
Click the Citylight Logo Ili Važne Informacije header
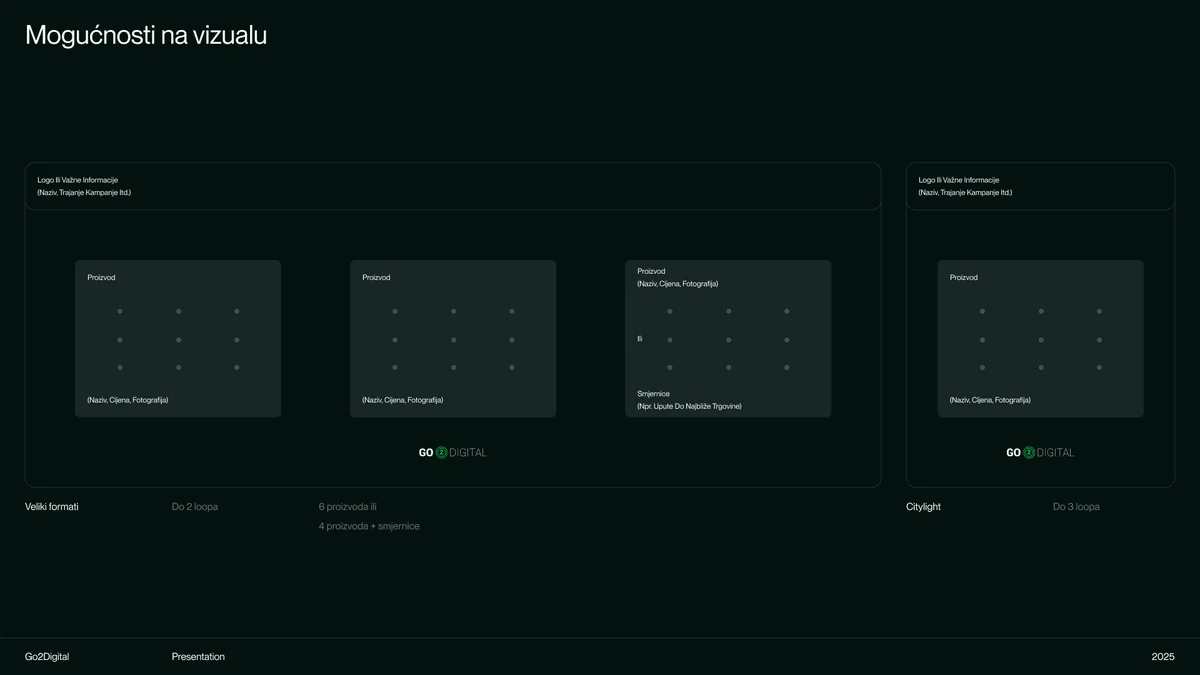(1040, 186)
